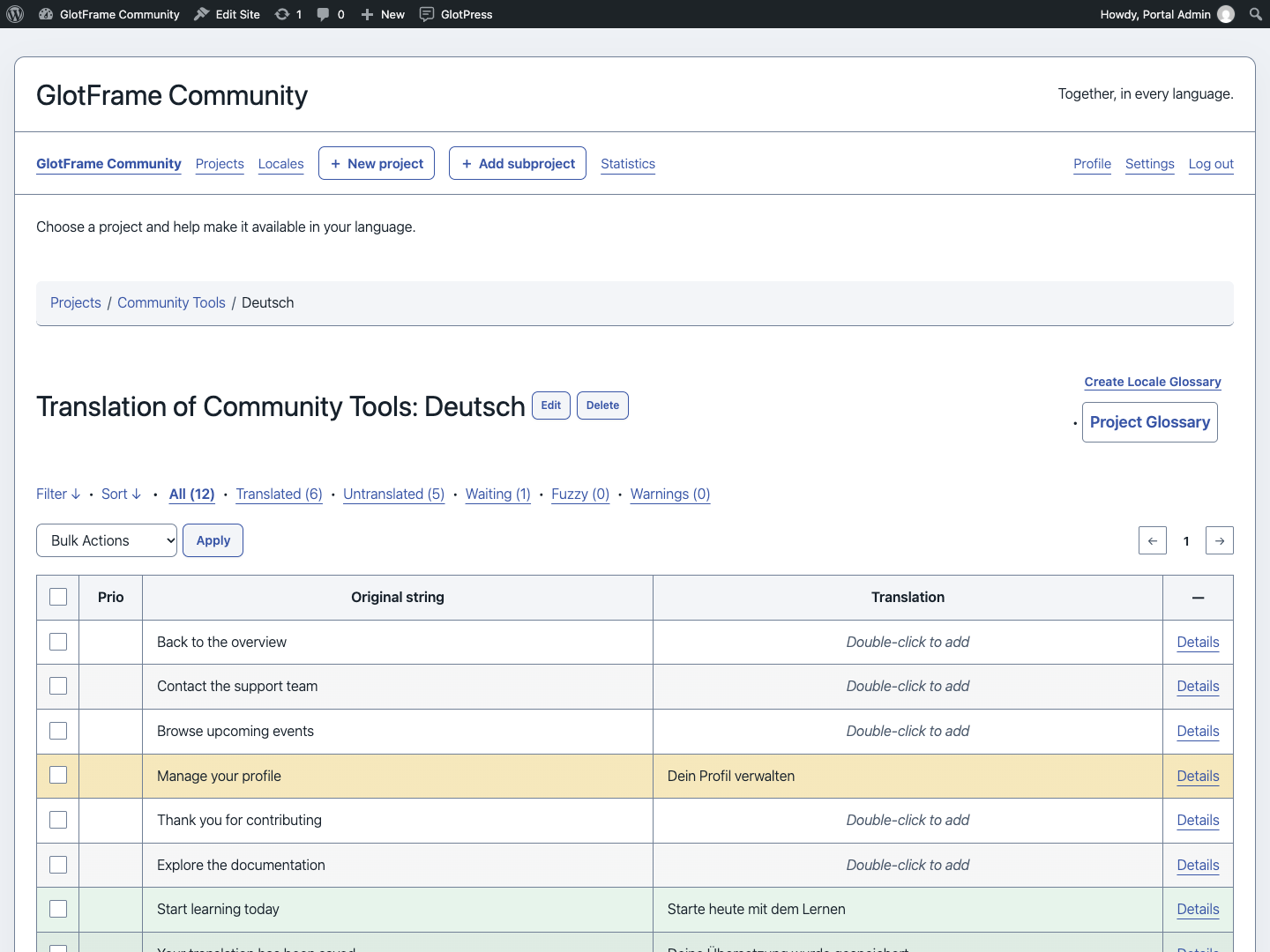1270x952 pixels.
Task: Click the Edit Site brush icon
Action: [x=202, y=14]
